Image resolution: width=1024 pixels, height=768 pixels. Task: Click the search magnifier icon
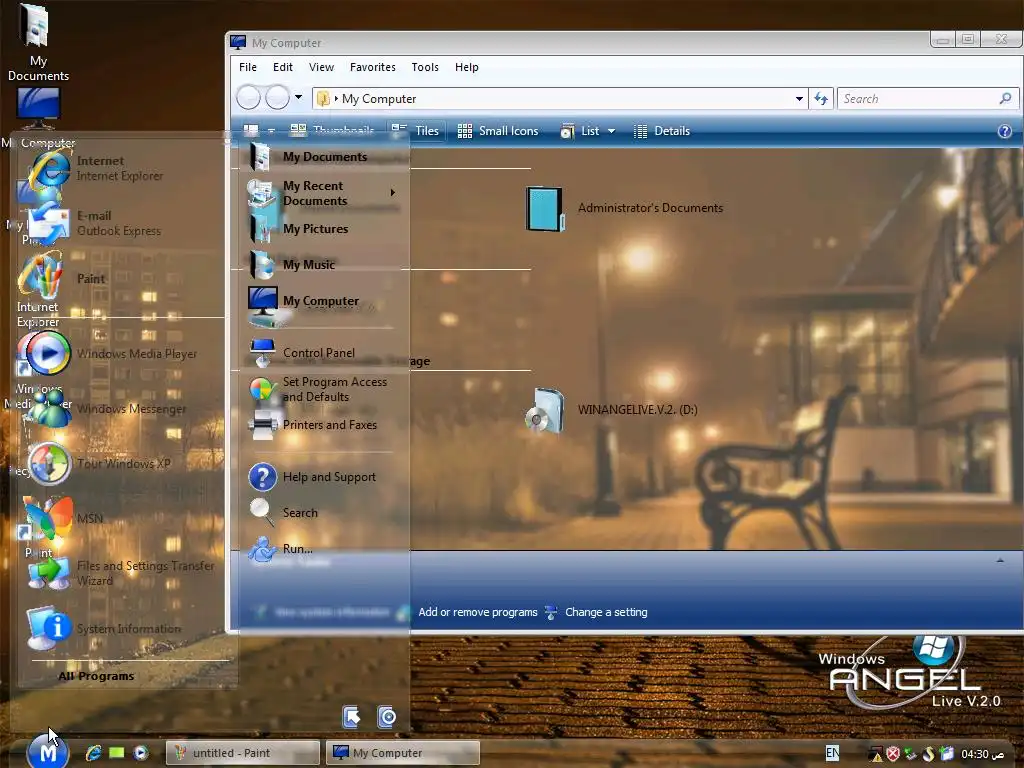click(x=1006, y=99)
